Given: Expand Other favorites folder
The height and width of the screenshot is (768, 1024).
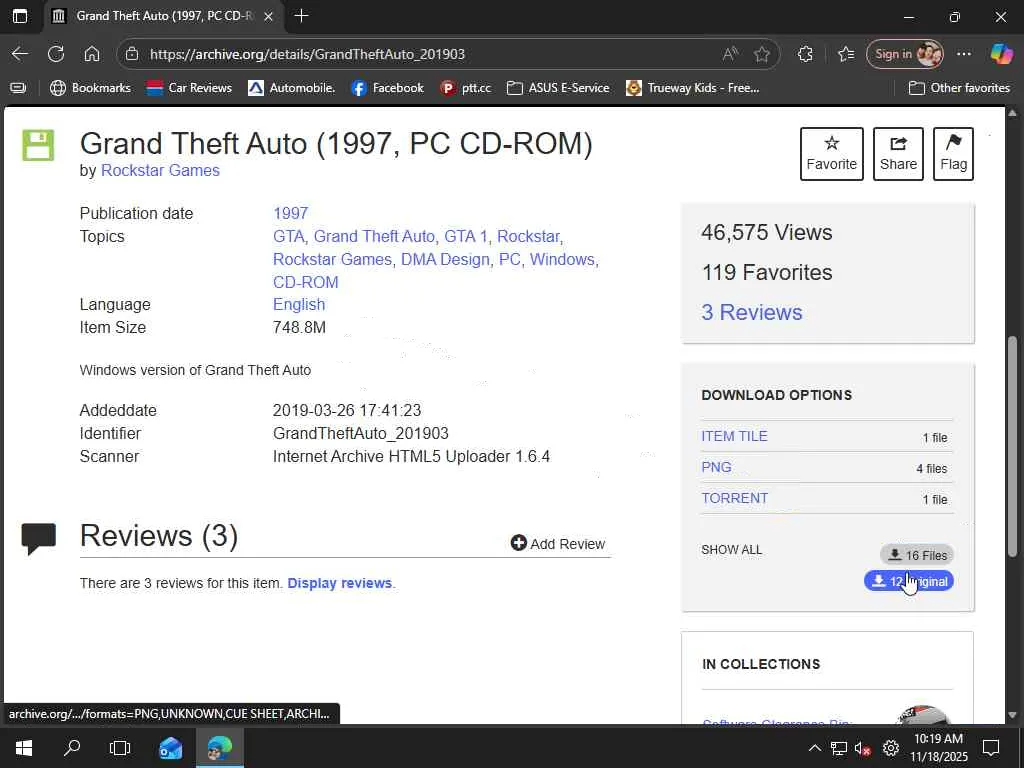Looking at the screenshot, I should [x=959, y=88].
